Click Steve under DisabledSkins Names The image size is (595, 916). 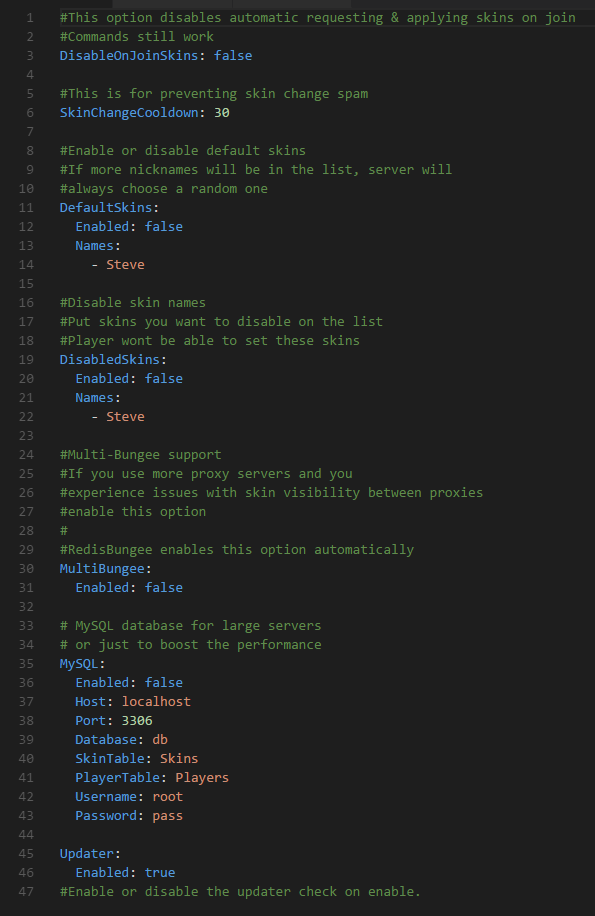[125, 417]
